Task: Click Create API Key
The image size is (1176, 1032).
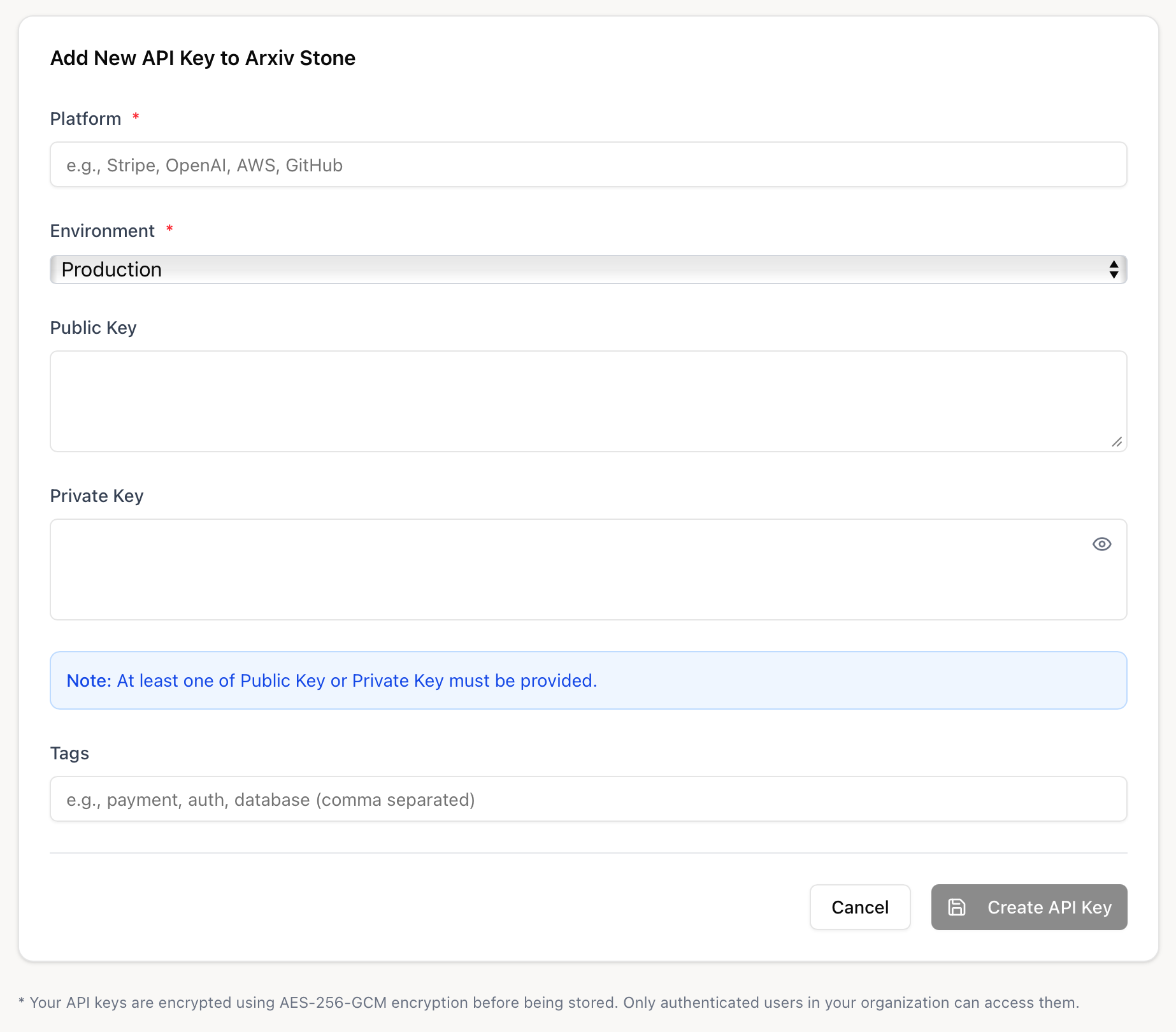Action: pos(1028,907)
